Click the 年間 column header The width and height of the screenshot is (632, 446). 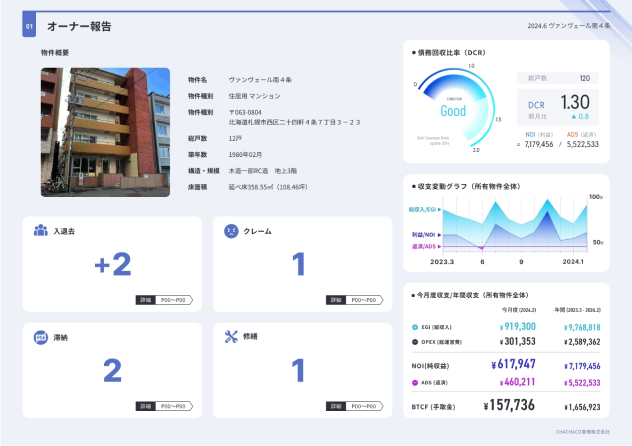click(x=579, y=310)
